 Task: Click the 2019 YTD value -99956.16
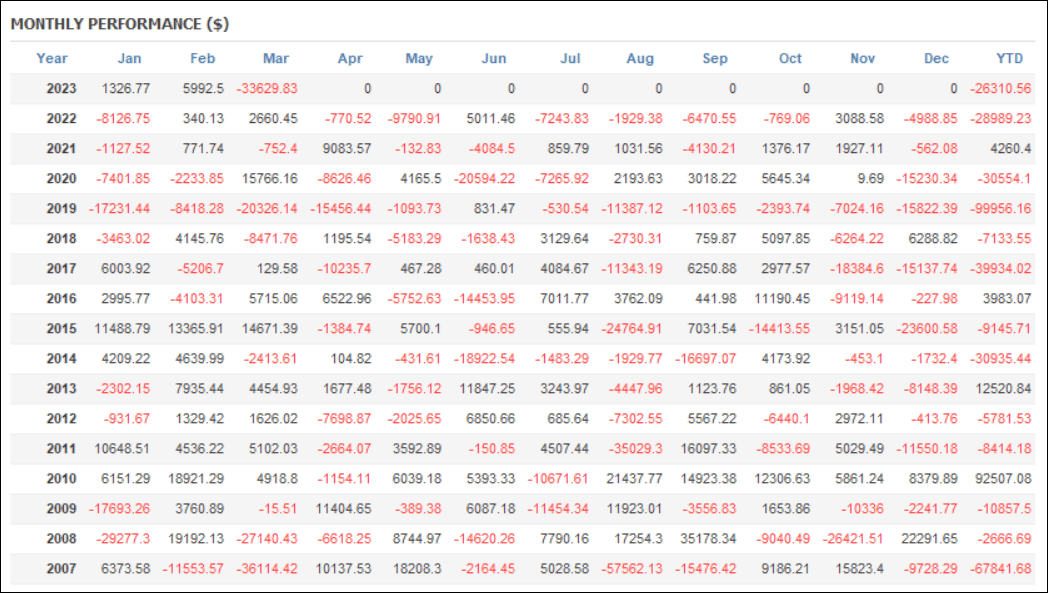click(999, 209)
